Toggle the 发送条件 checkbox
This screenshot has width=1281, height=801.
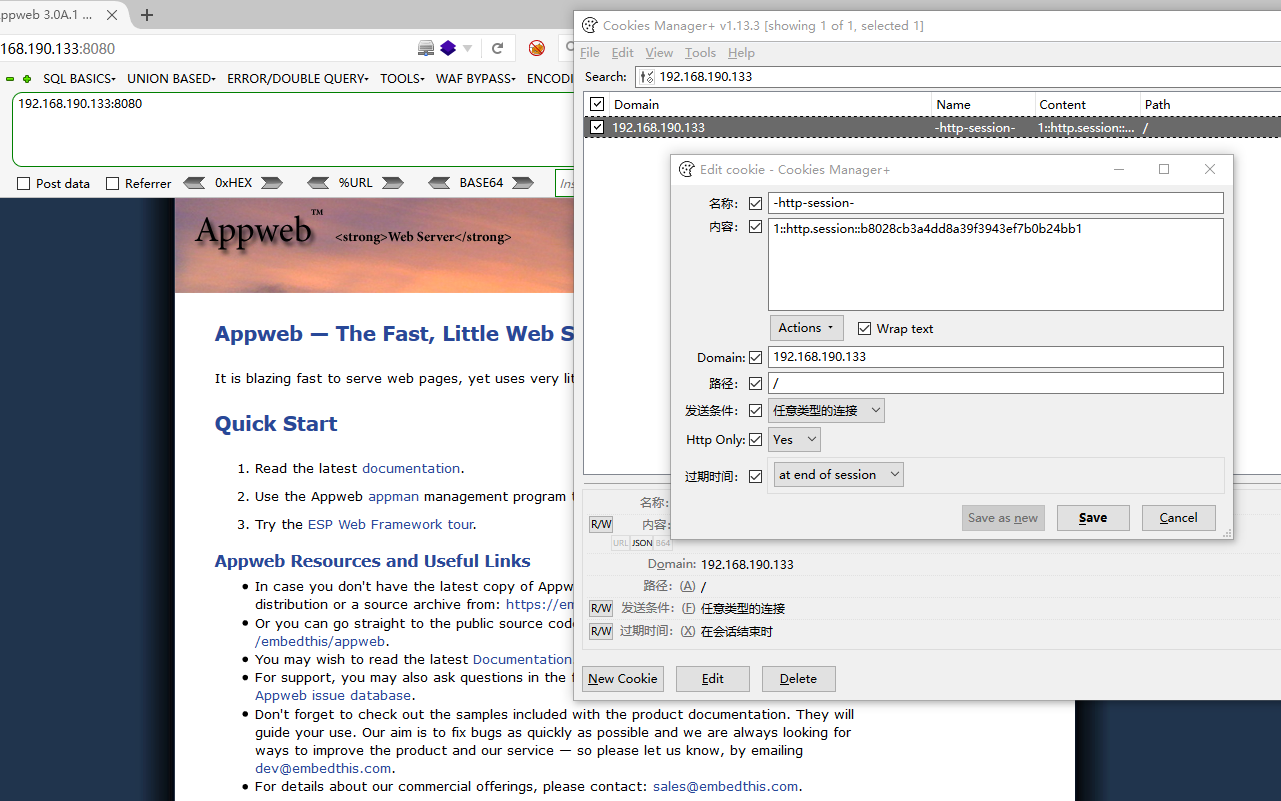(x=755, y=411)
